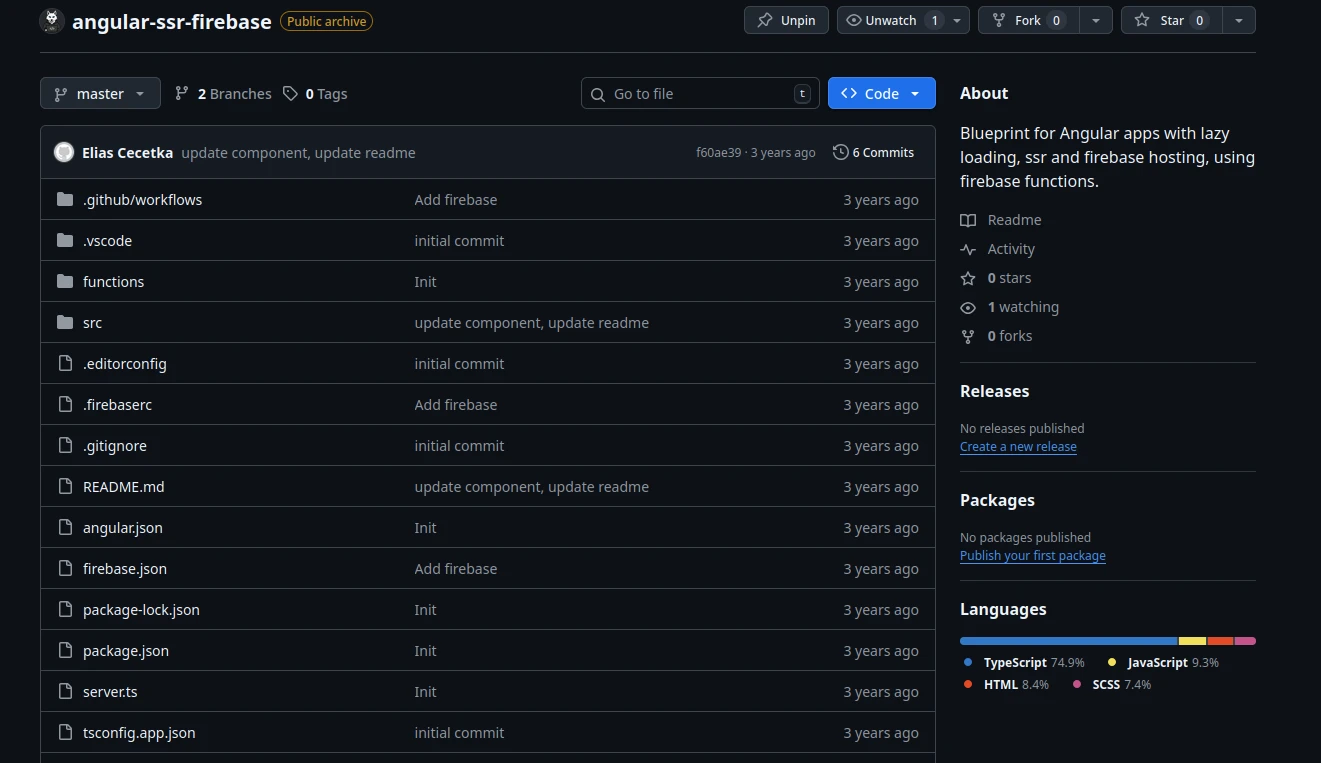Open the Code download menu
The height and width of the screenshot is (763, 1321).
coord(881,92)
